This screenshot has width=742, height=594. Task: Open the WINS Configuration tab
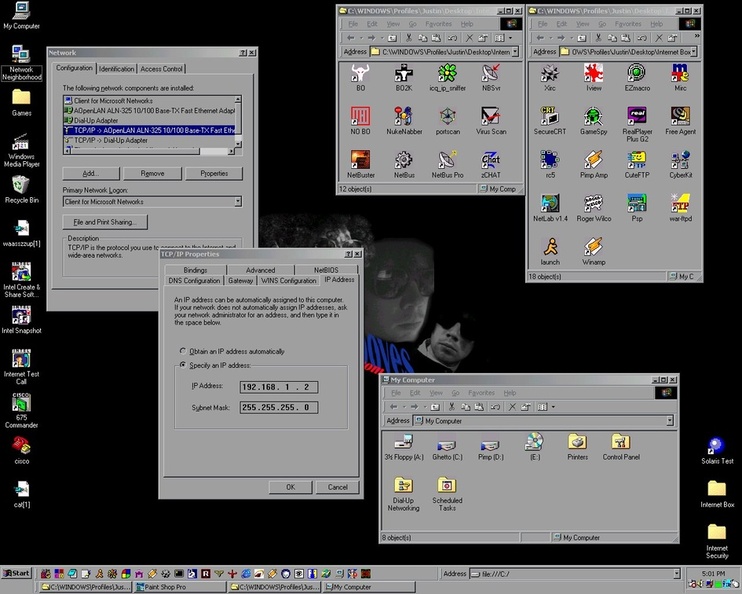pos(288,281)
